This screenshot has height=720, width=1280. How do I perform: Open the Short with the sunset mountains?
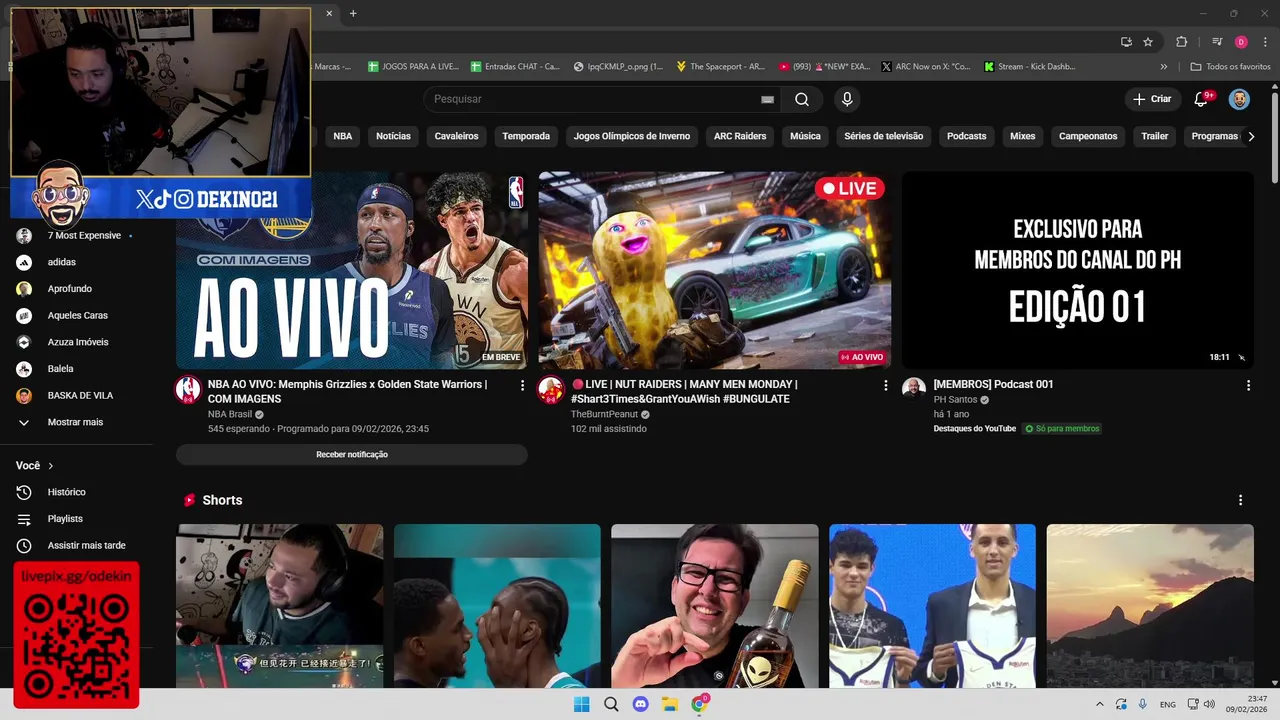(1150, 606)
